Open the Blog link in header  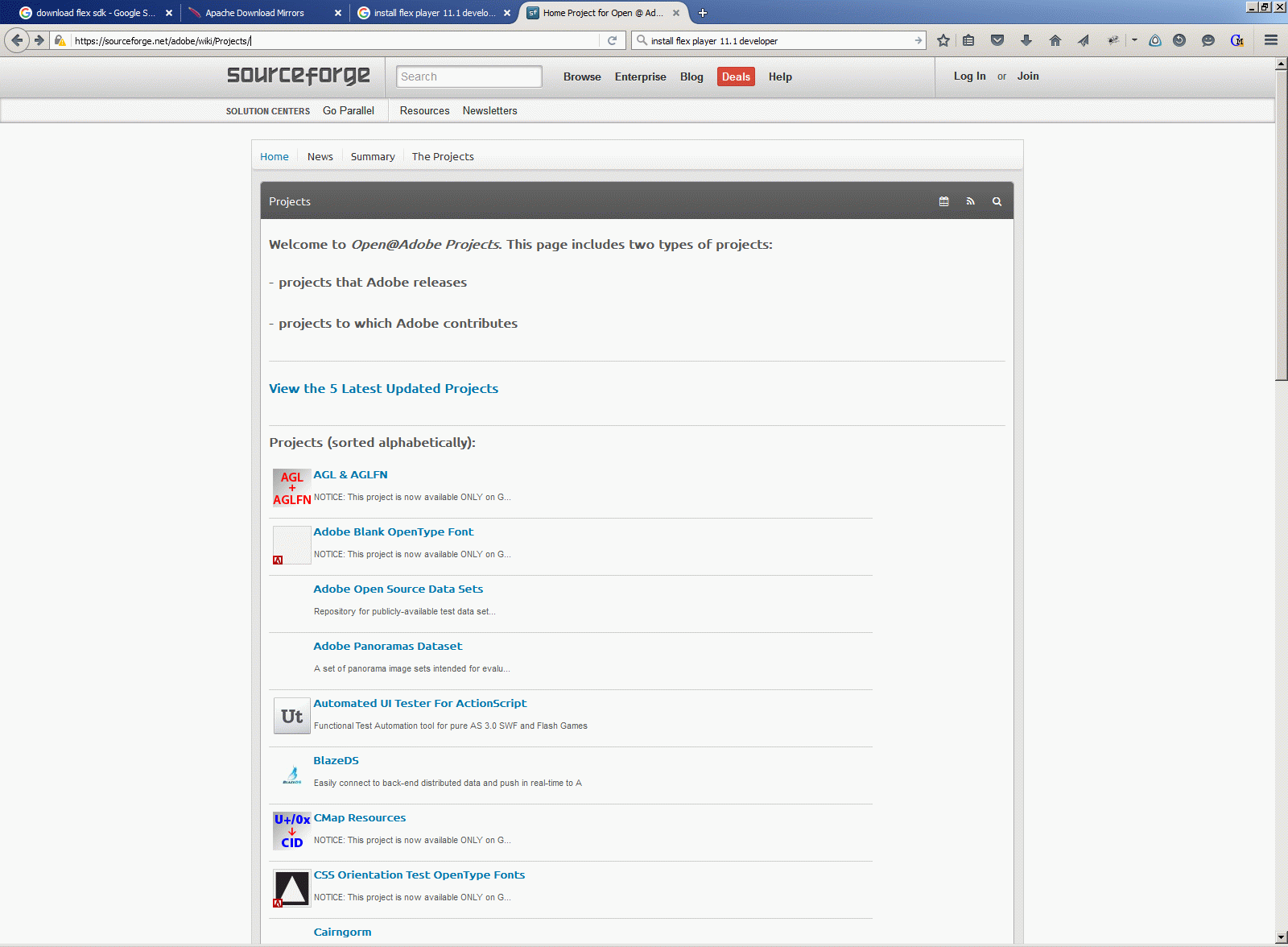pyautogui.click(x=691, y=77)
